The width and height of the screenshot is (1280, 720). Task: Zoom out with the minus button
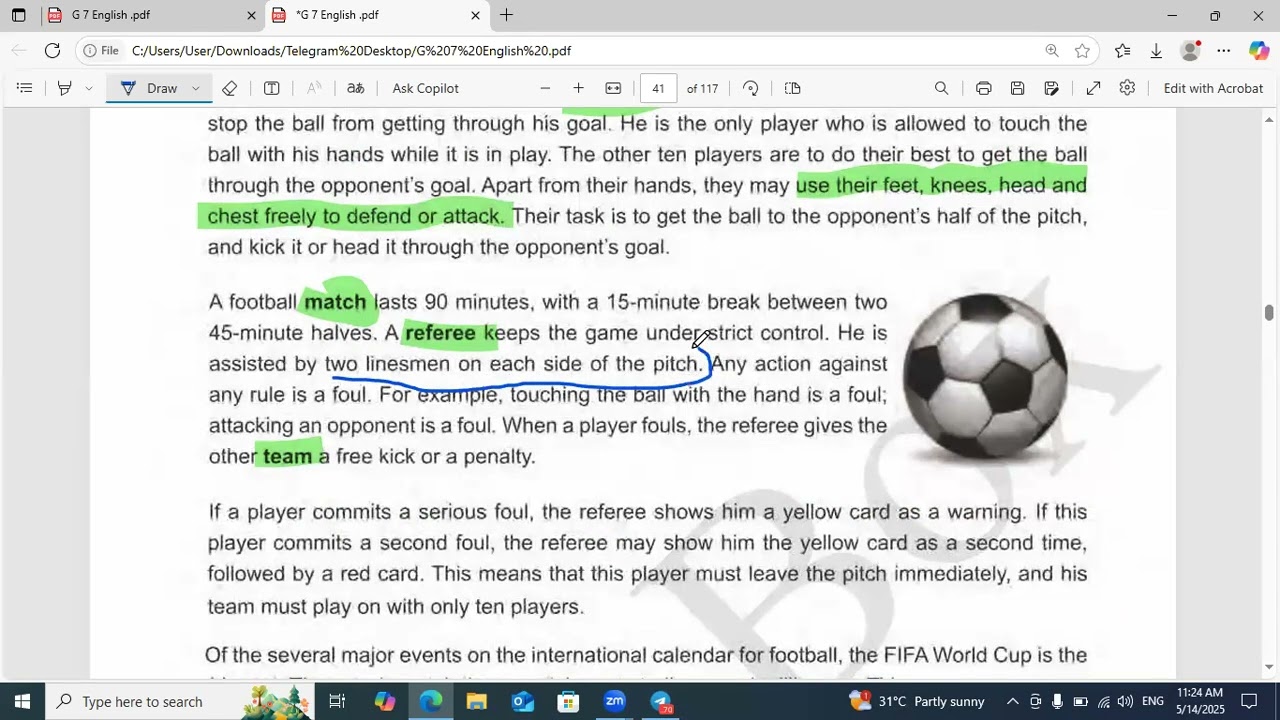click(x=545, y=88)
